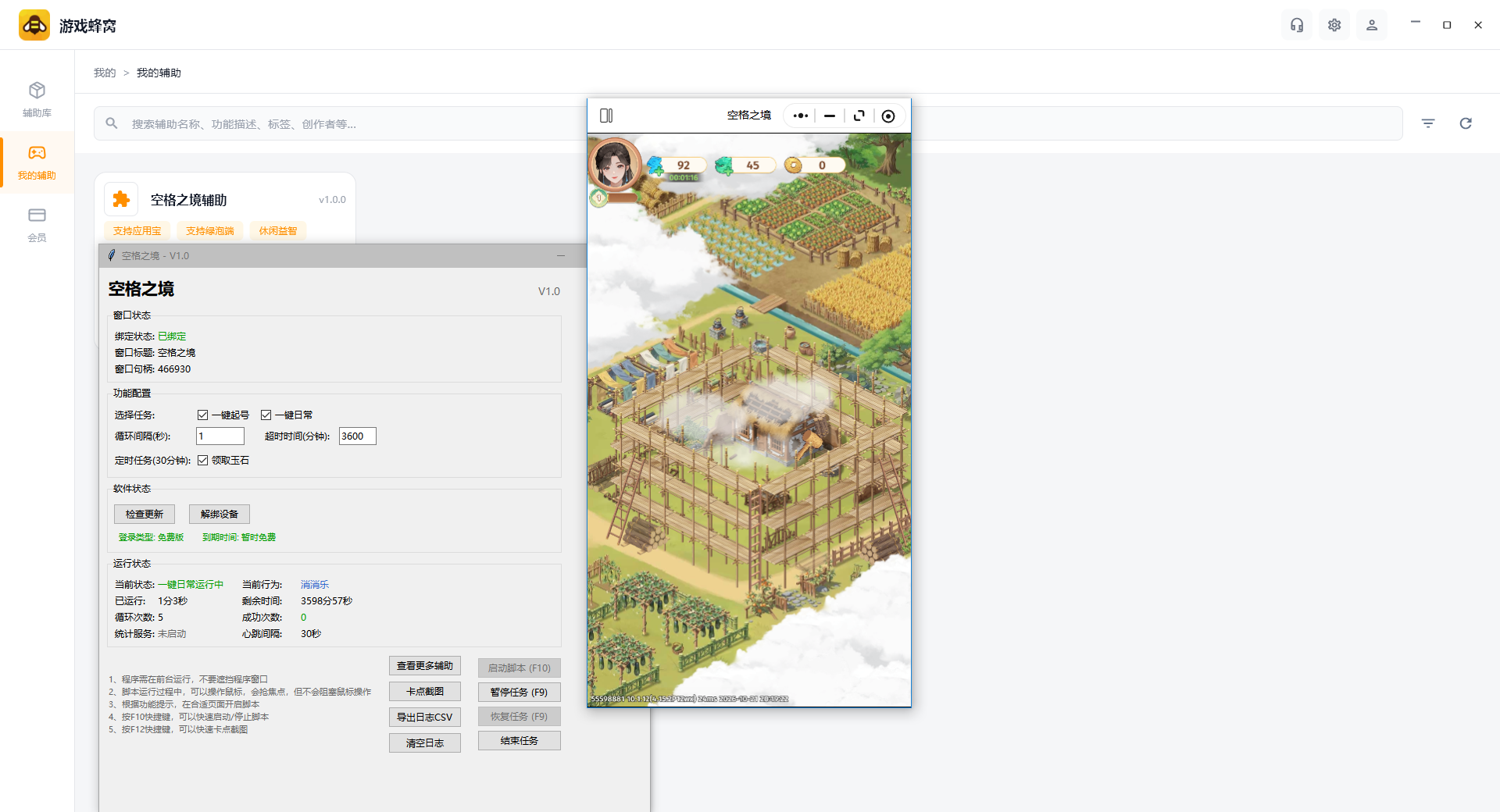This screenshot has width=1500, height=812.
Task: Refresh the assistant list
Action: tap(1466, 123)
